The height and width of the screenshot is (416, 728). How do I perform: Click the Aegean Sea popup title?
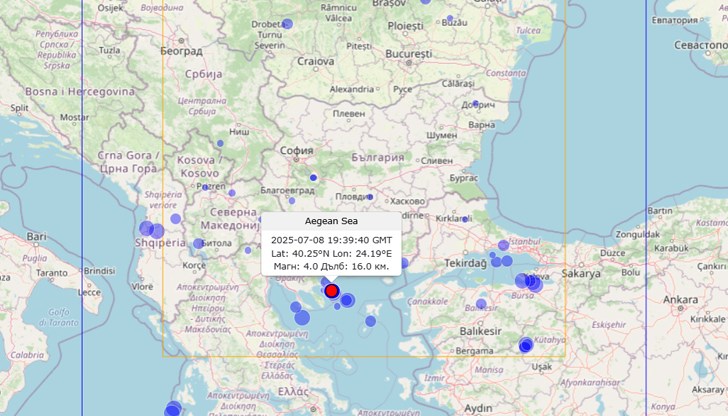click(x=331, y=221)
